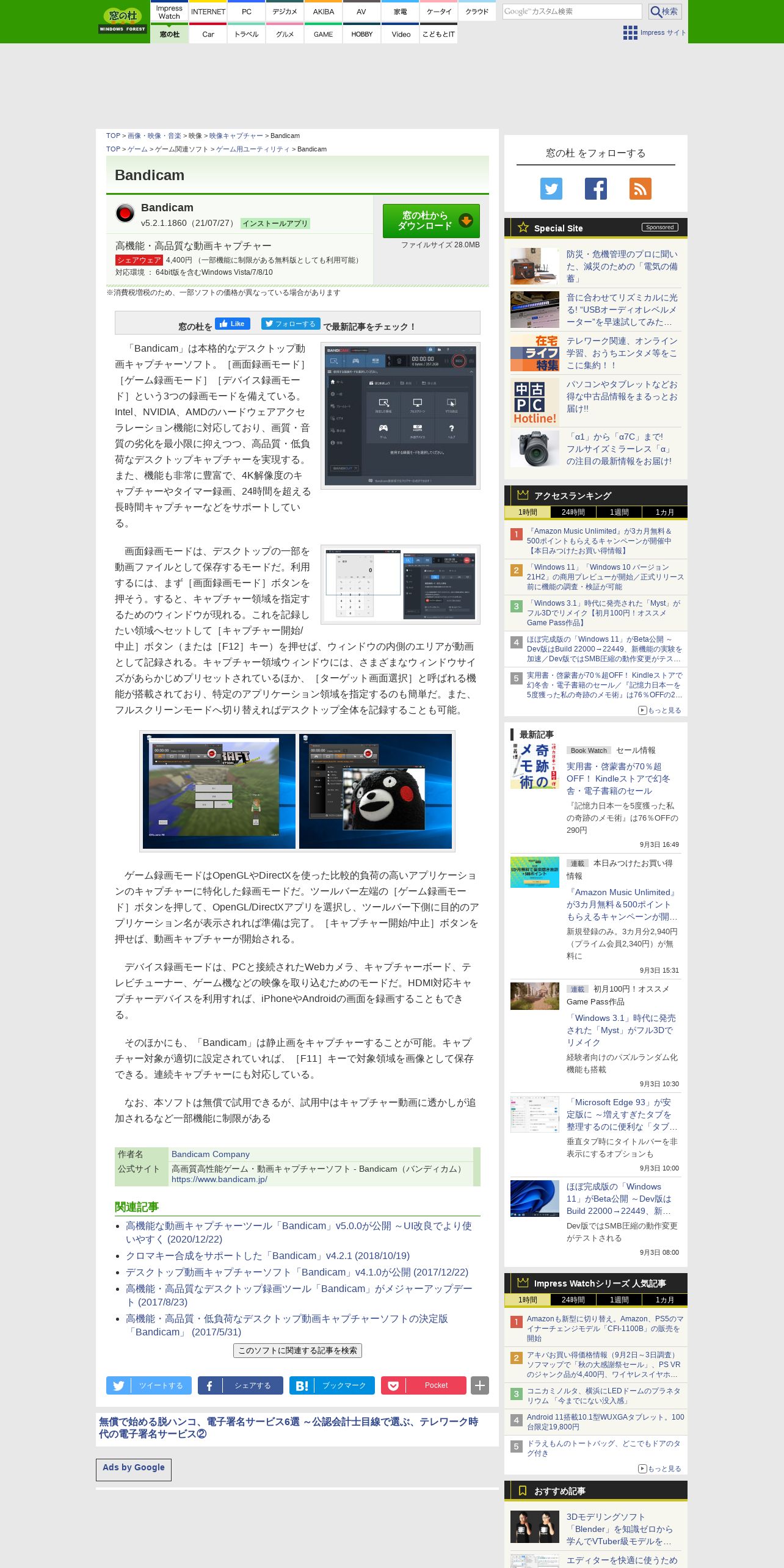The image size is (784, 1568).
Task: Download Bandicam via 窓の杜からダウンロード button
Action: pyautogui.click(x=431, y=220)
